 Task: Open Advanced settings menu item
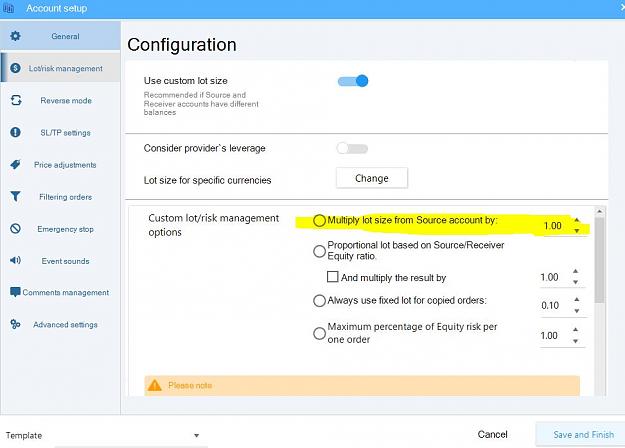pyautogui.click(x=61, y=324)
